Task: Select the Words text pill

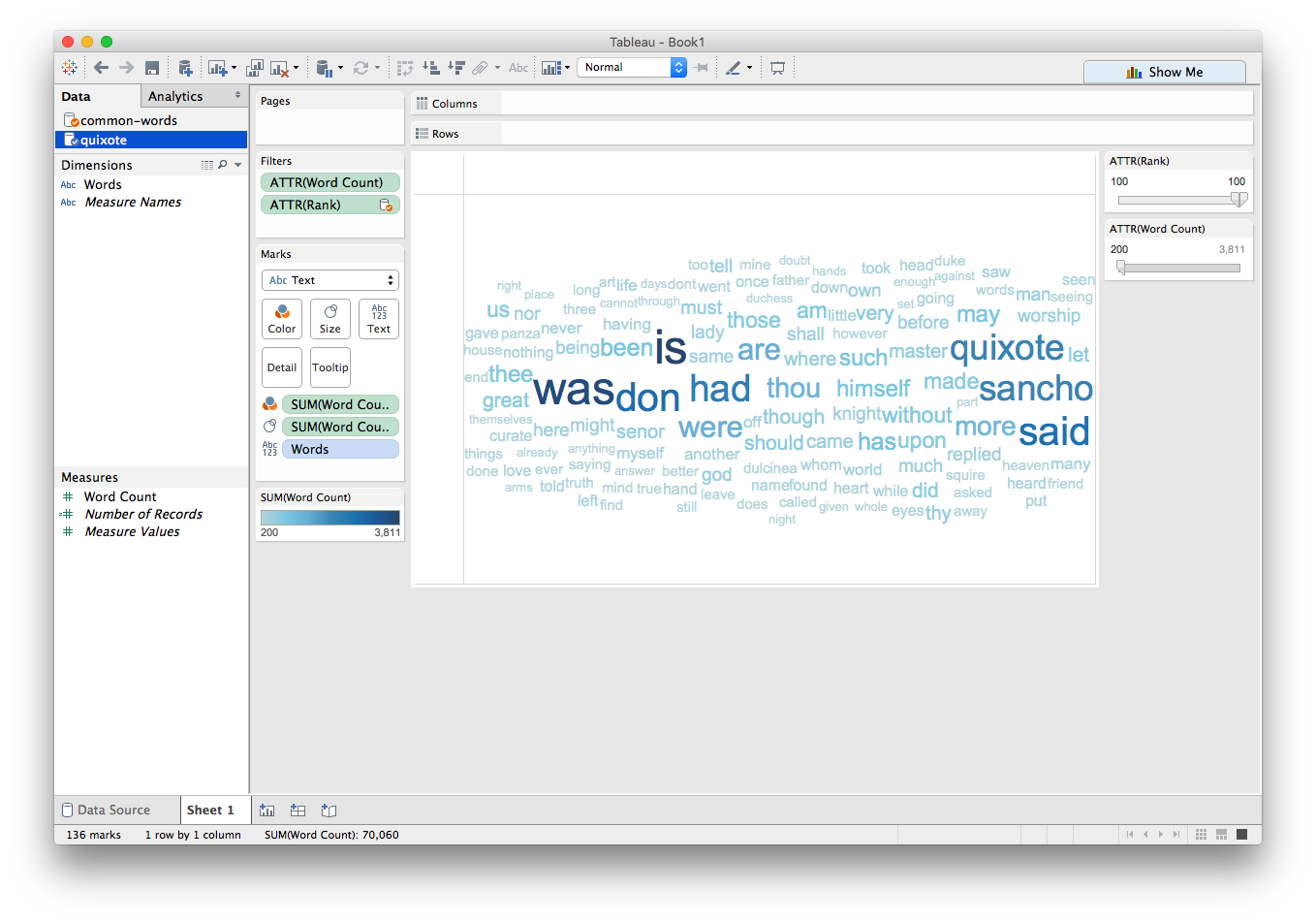Action: tap(340, 449)
